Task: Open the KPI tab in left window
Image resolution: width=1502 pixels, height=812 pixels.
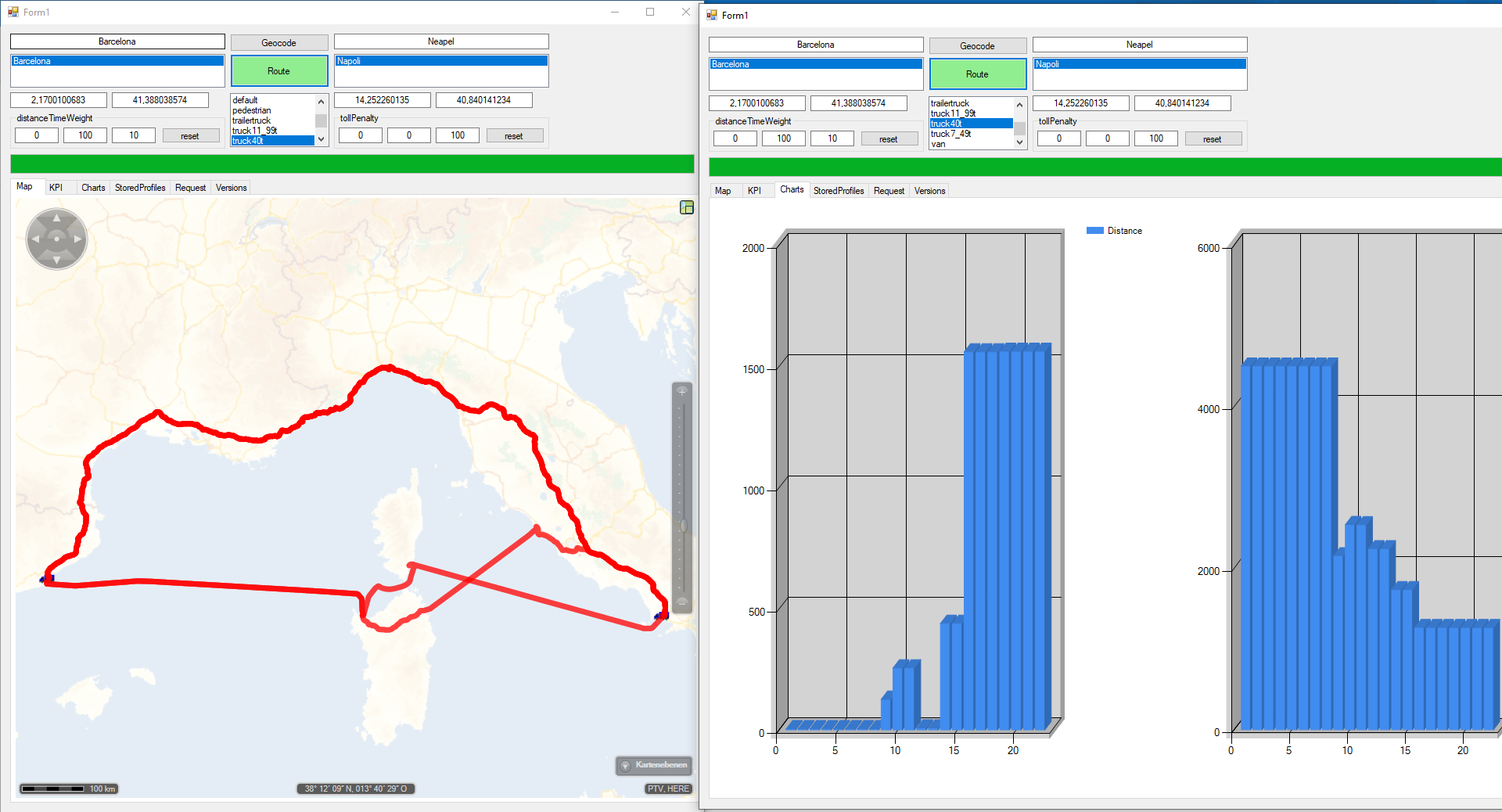Action: pos(56,188)
